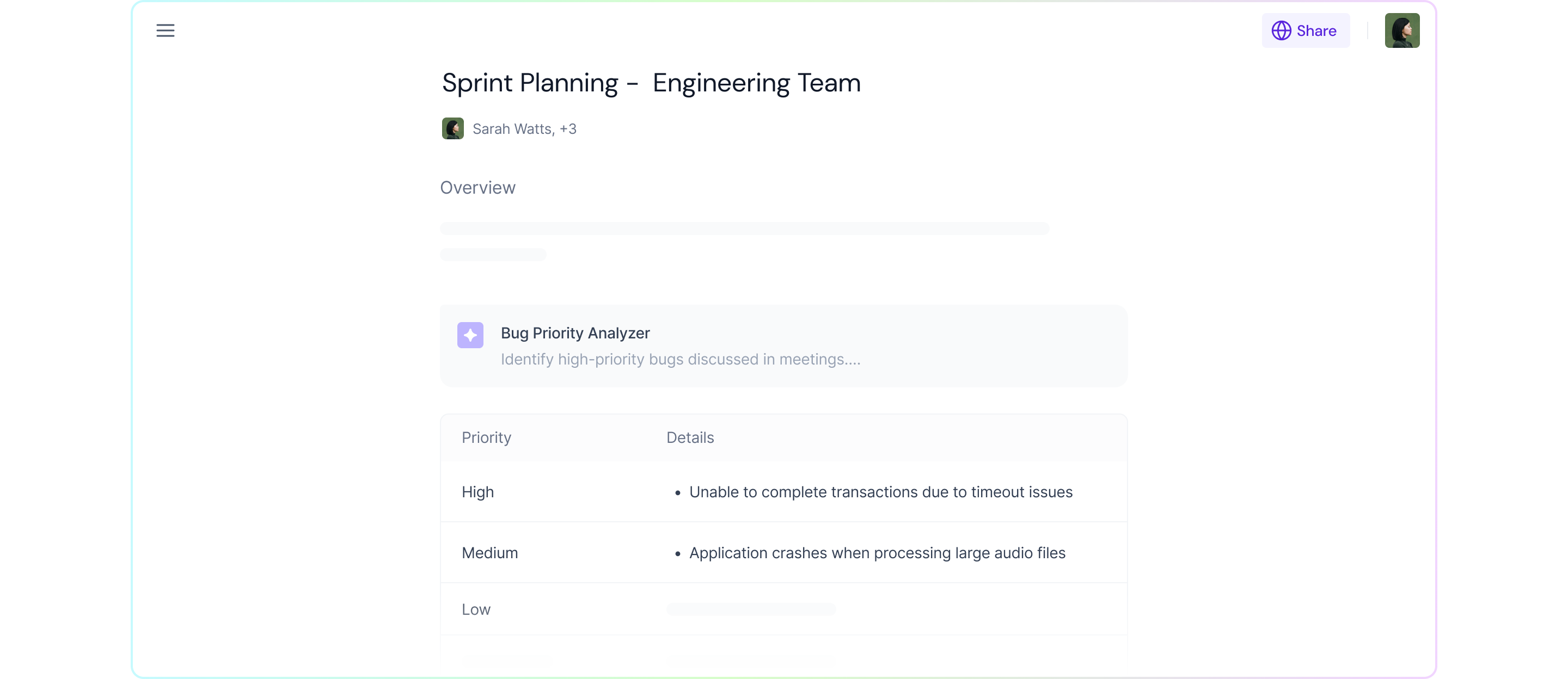The width and height of the screenshot is (1568, 679).
Task: Click the Priority column header
Action: coord(486,437)
